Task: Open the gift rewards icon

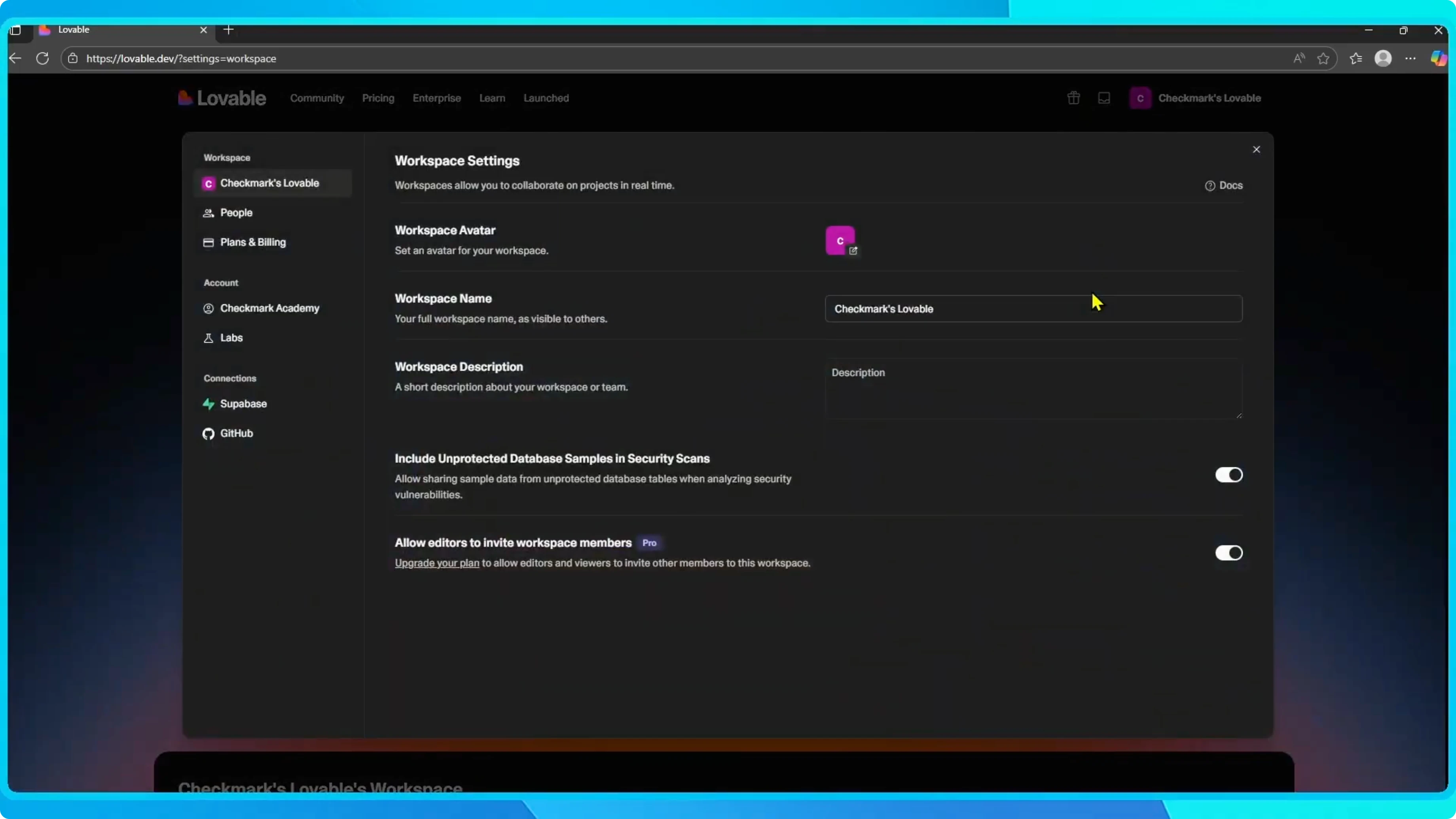Action: (1073, 99)
